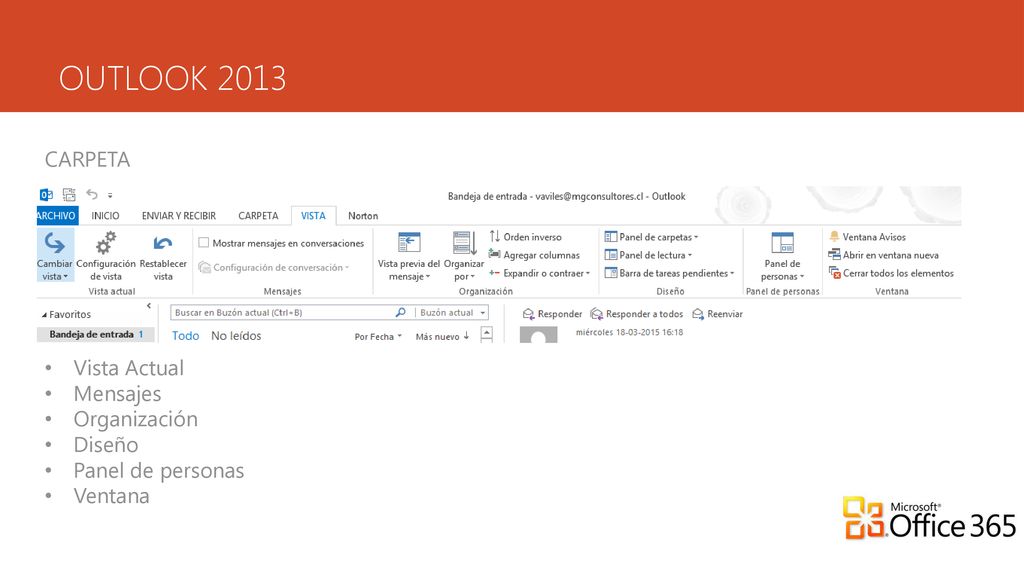Viewport: 1024px width, 576px height.
Task: Click Reenviar in the reading pane
Action: click(718, 314)
